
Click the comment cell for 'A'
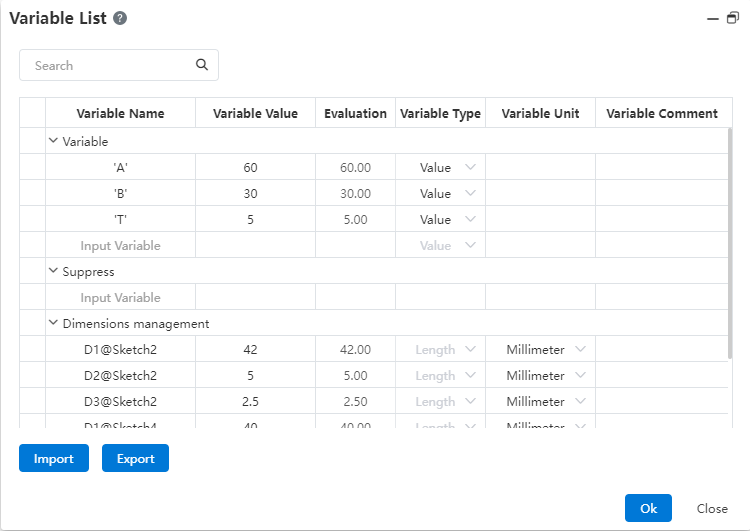pos(662,167)
